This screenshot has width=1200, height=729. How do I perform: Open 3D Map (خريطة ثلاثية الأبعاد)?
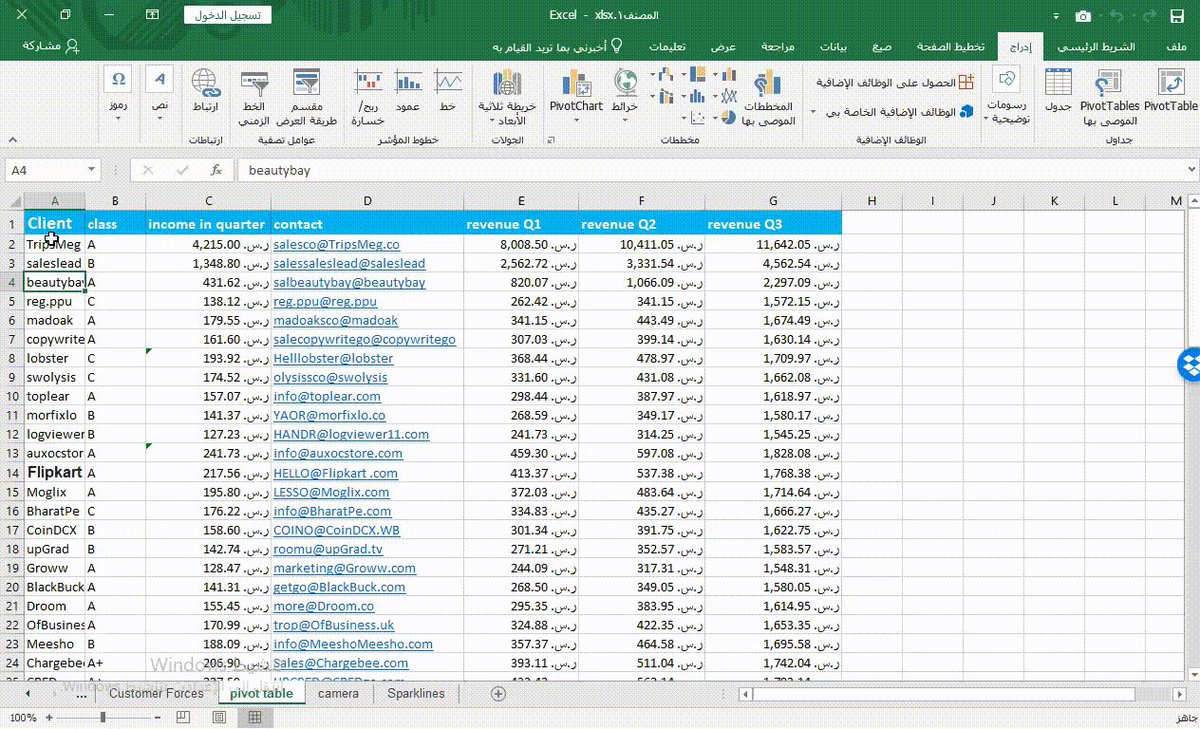click(x=507, y=98)
